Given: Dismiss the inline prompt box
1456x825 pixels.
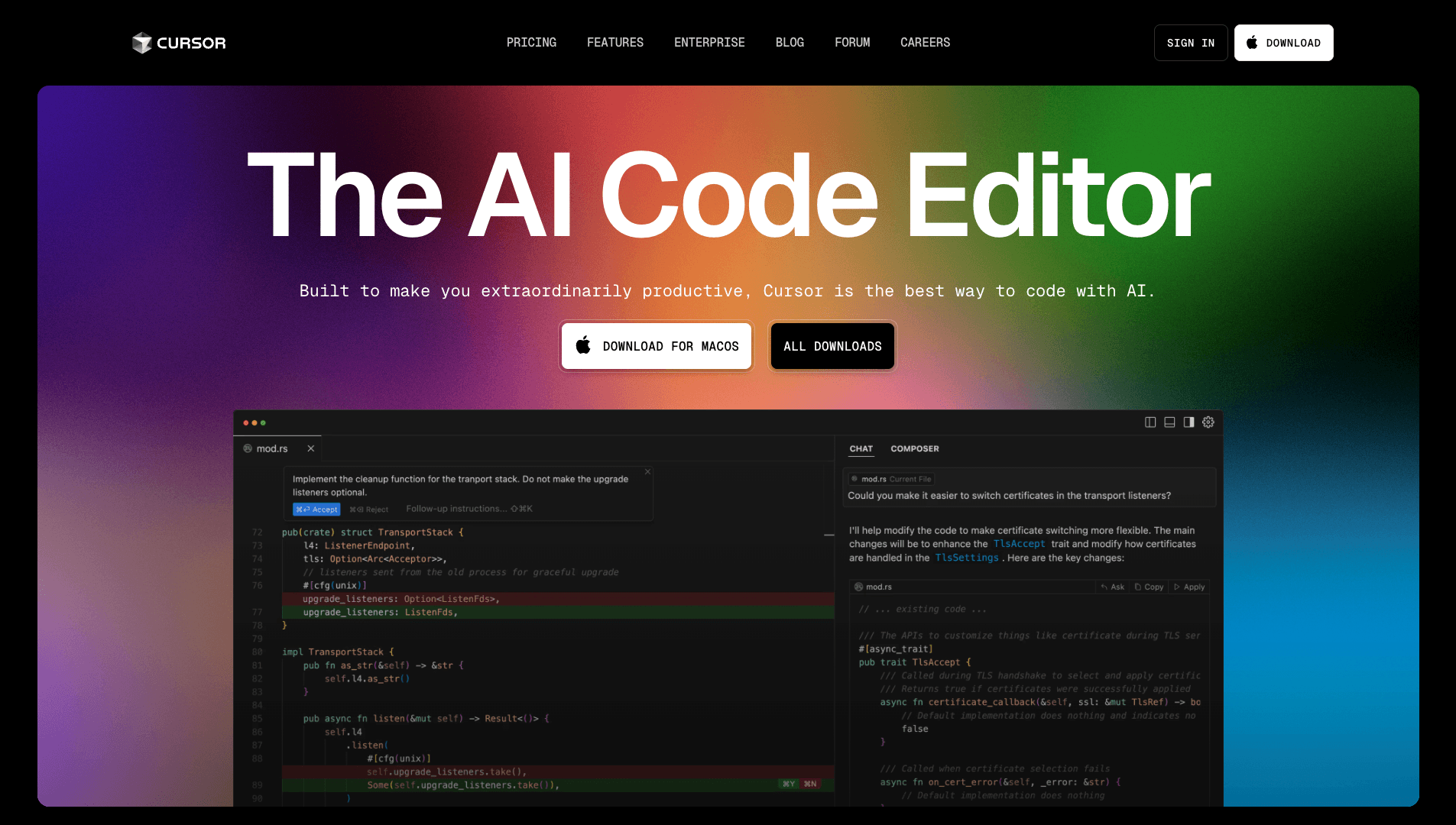Looking at the screenshot, I should (647, 472).
